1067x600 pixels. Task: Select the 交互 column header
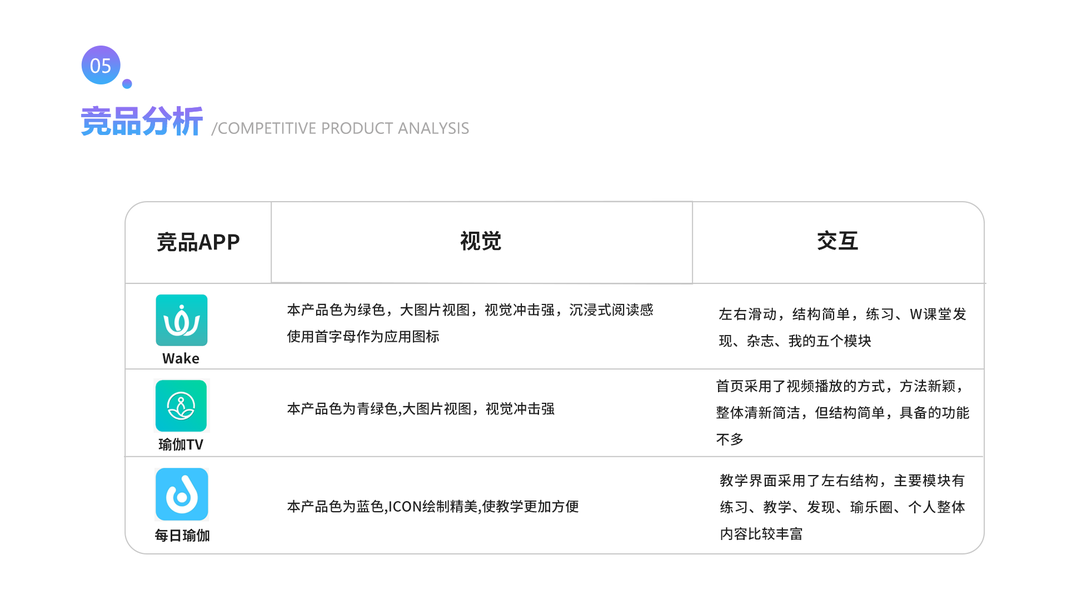click(837, 241)
